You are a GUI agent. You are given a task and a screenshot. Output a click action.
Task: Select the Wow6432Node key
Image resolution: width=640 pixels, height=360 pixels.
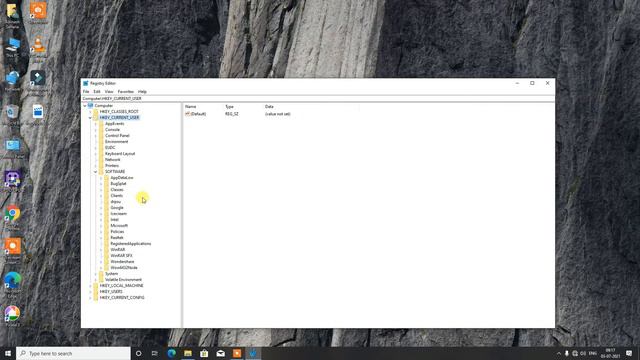click(124, 268)
